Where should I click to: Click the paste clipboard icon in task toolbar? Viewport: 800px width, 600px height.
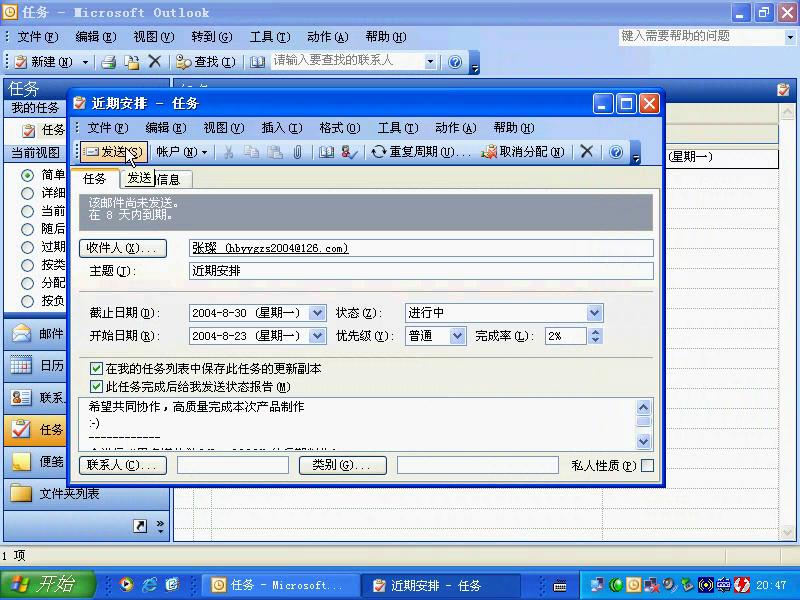275,152
